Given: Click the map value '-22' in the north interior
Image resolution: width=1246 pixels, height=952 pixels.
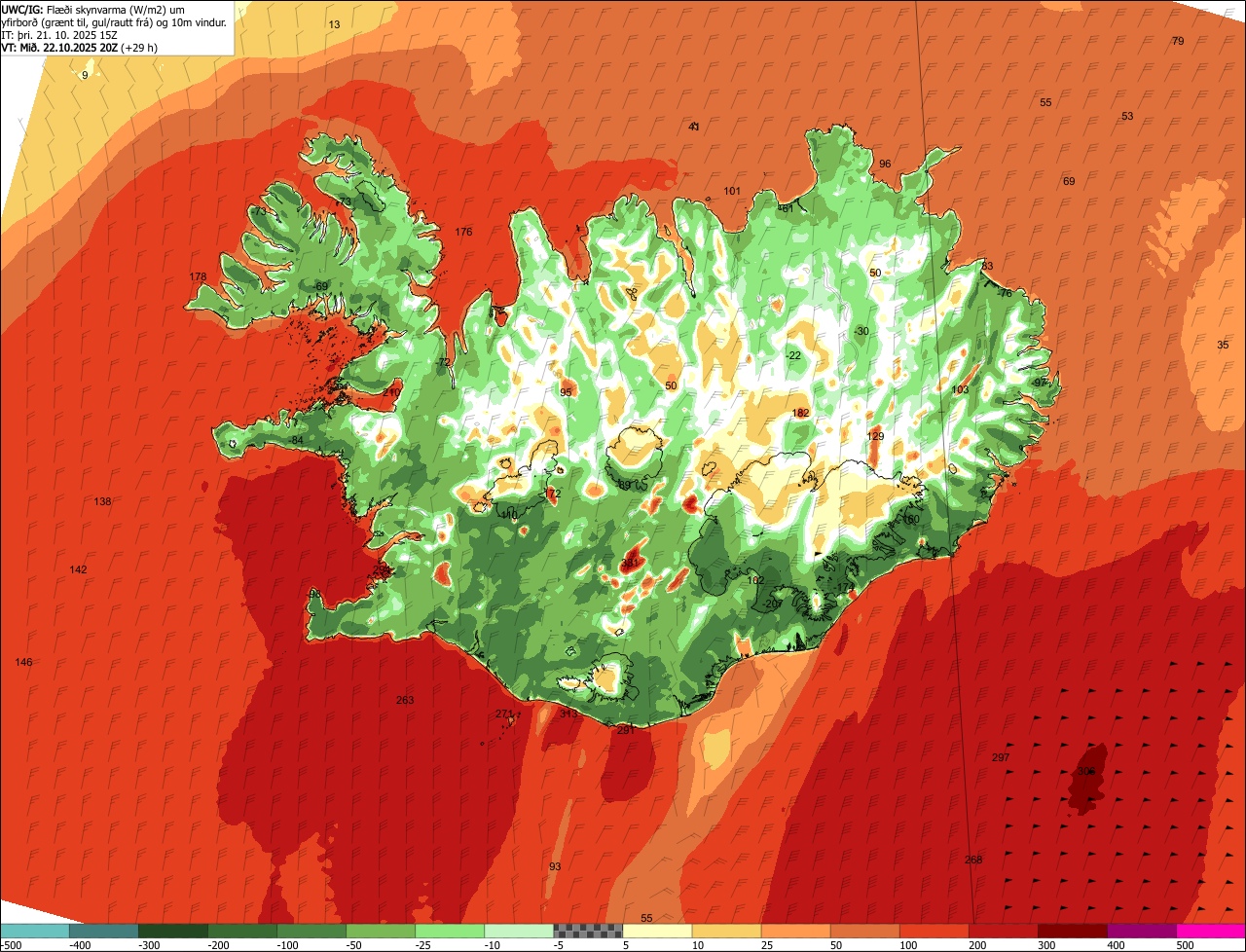Looking at the screenshot, I should click(792, 355).
